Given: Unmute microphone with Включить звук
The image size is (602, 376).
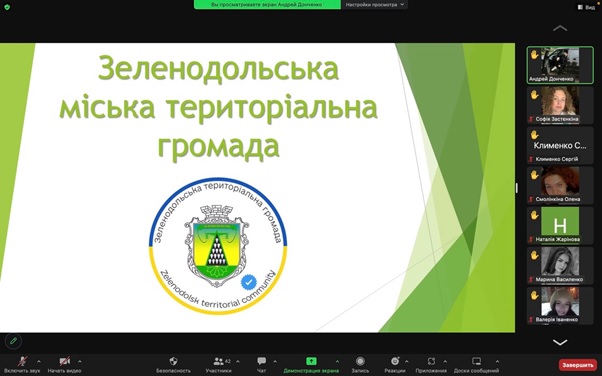Looking at the screenshot, I should [x=22, y=364].
